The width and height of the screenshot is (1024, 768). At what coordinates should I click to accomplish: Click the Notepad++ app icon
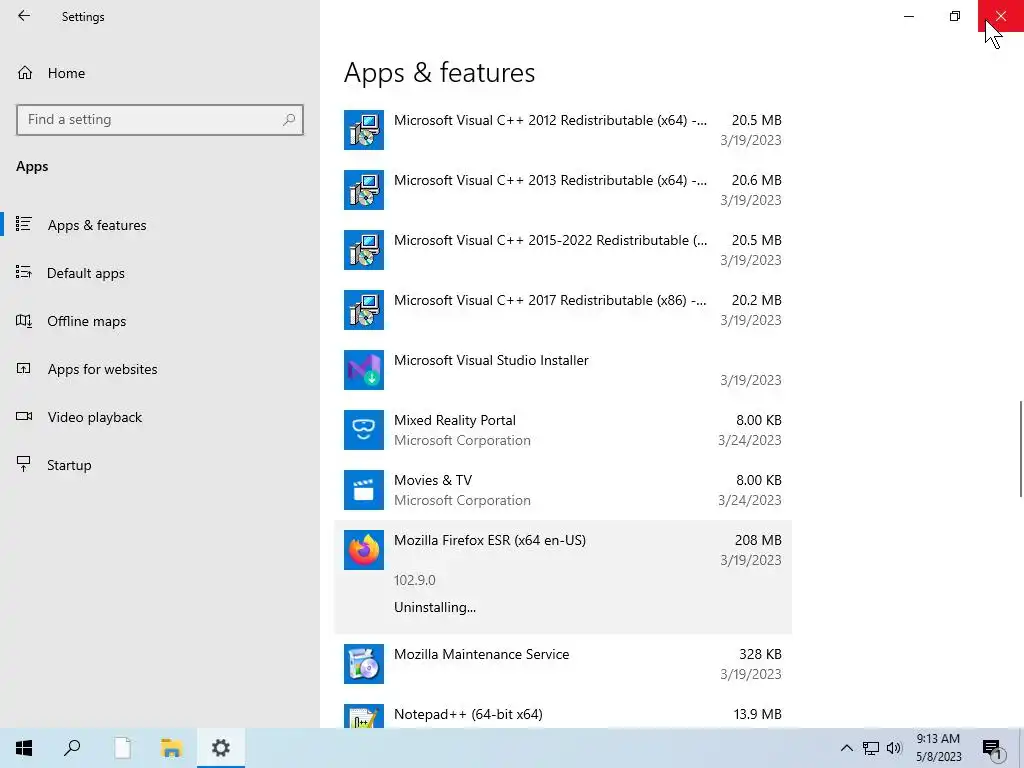pos(364,717)
